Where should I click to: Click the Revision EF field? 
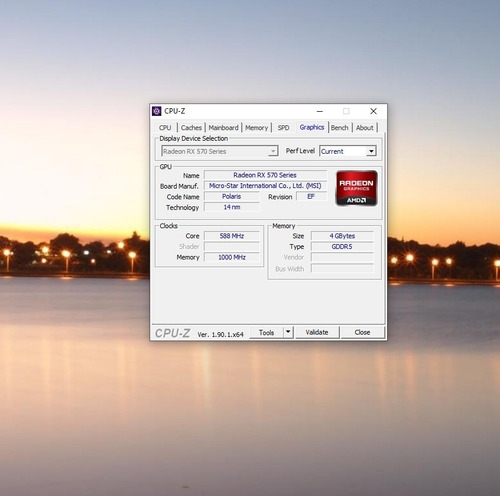(x=311, y=197)
